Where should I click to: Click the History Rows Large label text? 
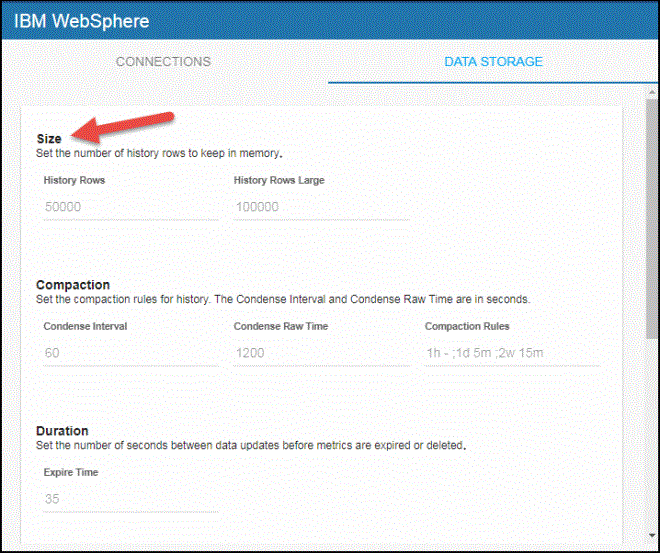279,180
